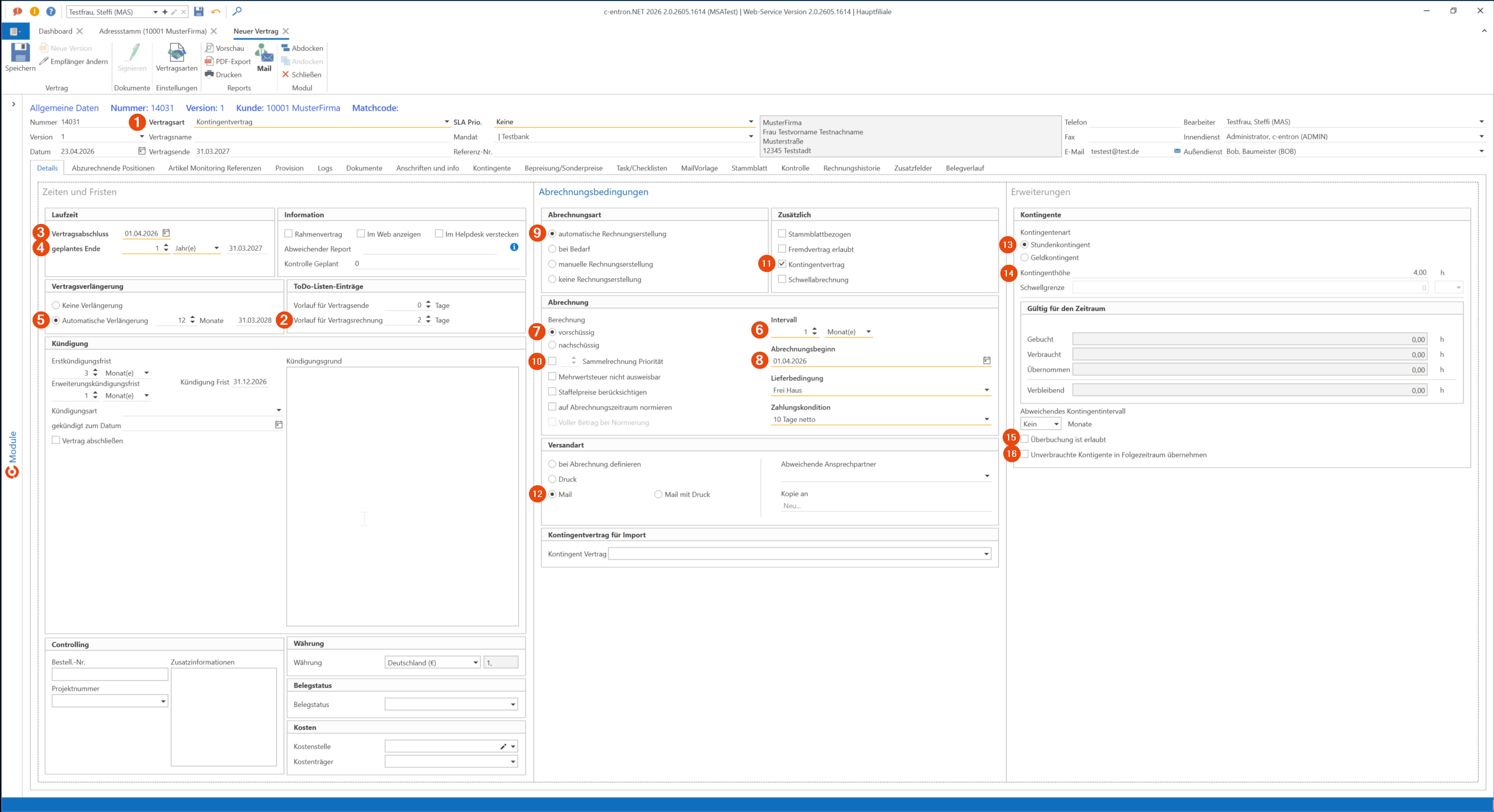Enable Im Helpdesk verstecken checkbox
The height and width of the screenshot is (812, 1494).
pos(439,233)
